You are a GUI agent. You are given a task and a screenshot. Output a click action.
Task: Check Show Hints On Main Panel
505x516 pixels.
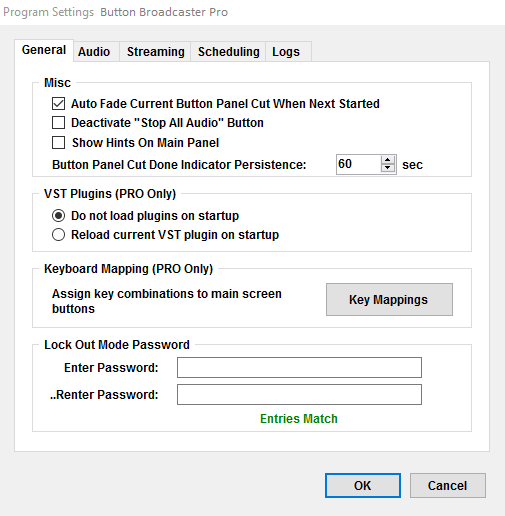click(x=59, y=143)
